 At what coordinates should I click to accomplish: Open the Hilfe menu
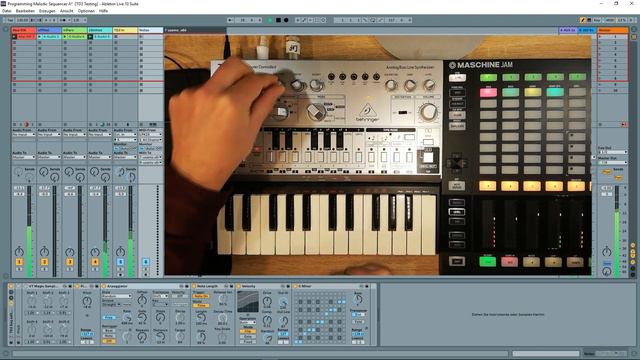[103, 11]
